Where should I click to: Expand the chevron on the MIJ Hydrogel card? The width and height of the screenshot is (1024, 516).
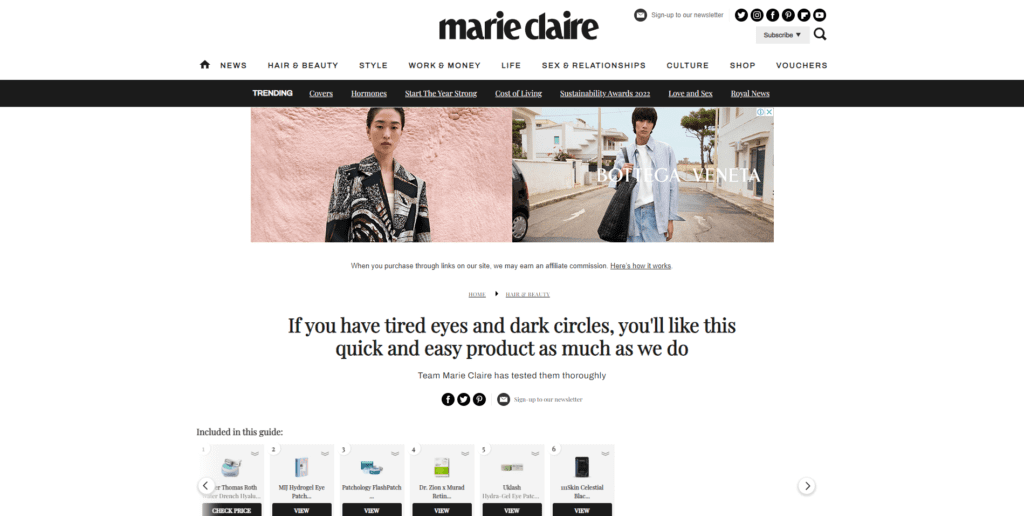point(325,453)
